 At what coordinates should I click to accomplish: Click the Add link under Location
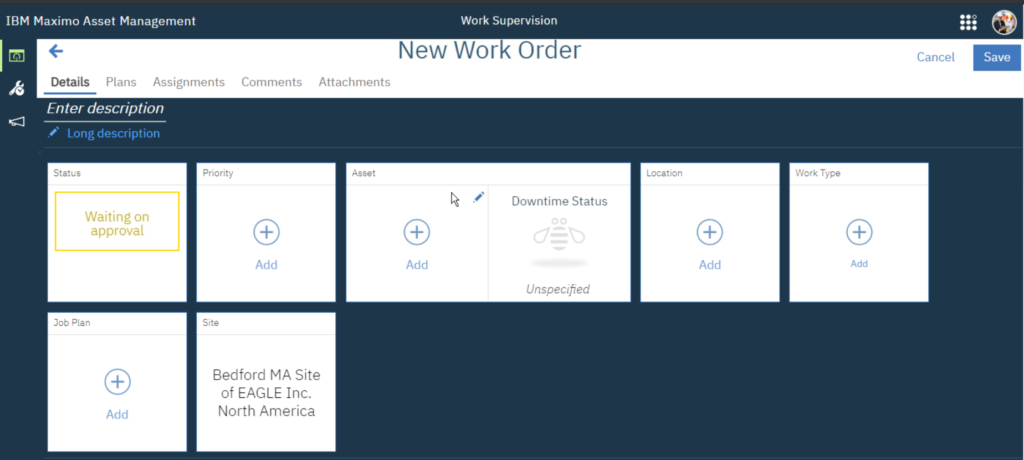[x=710, y=265]
